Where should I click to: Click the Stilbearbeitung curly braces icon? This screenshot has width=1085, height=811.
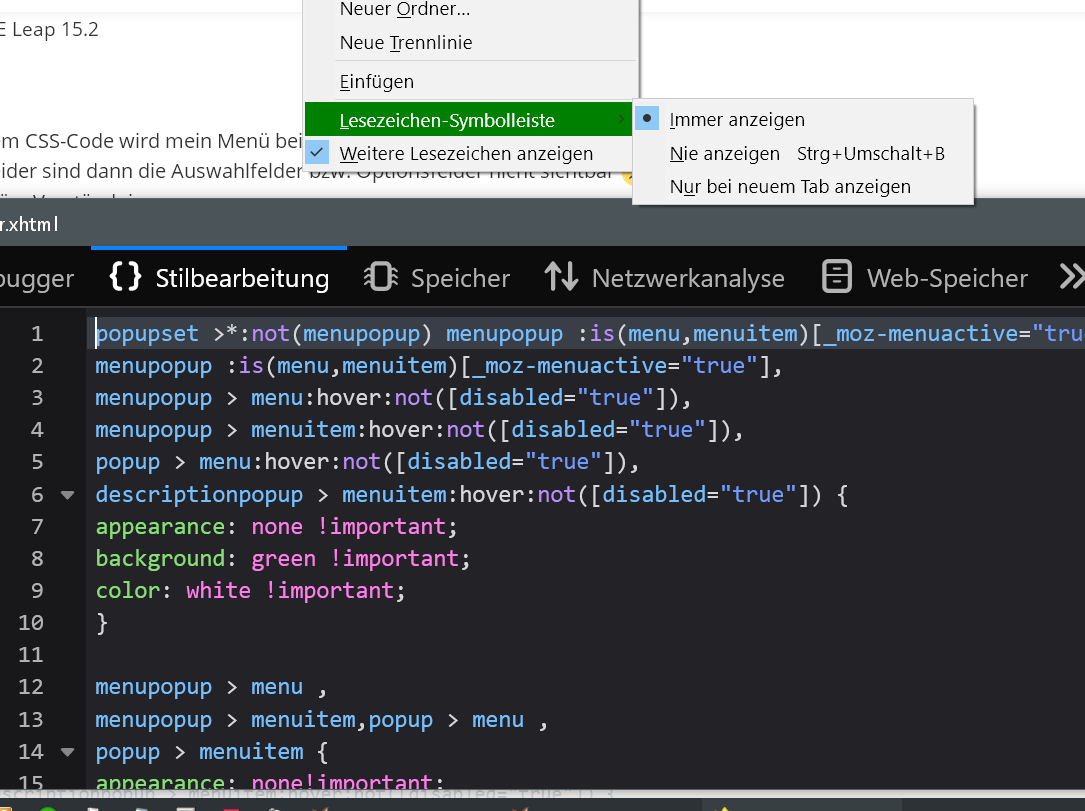tap(125, 277)
